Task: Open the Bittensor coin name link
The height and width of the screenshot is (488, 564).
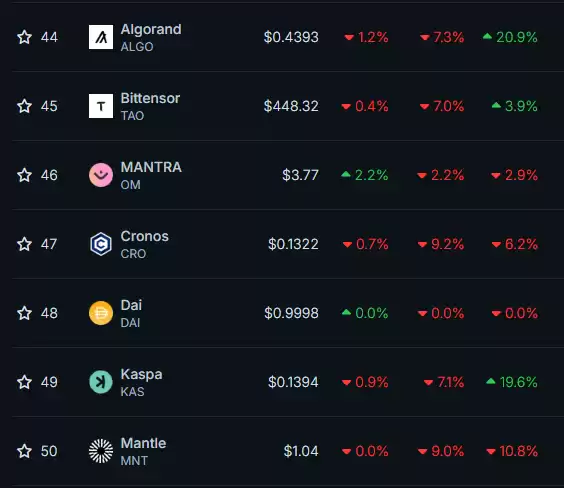Action: coord(150,99)
